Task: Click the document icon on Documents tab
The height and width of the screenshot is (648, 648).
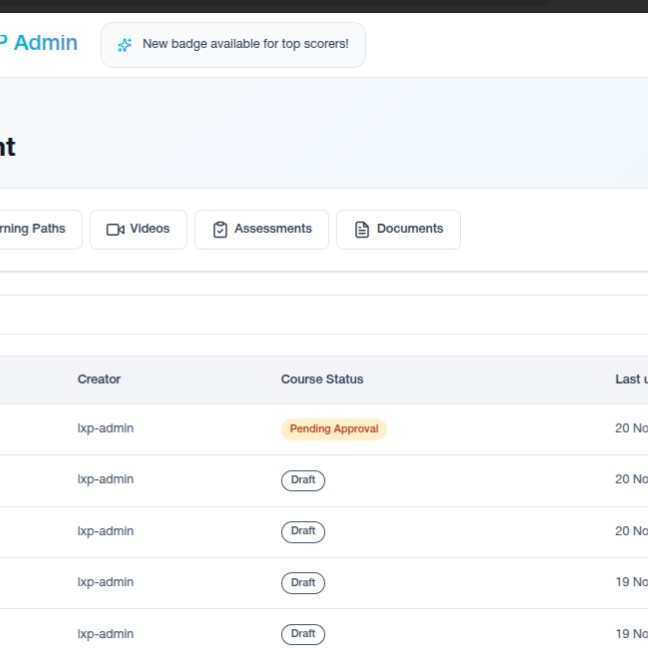Action: [x=362, y=229]
